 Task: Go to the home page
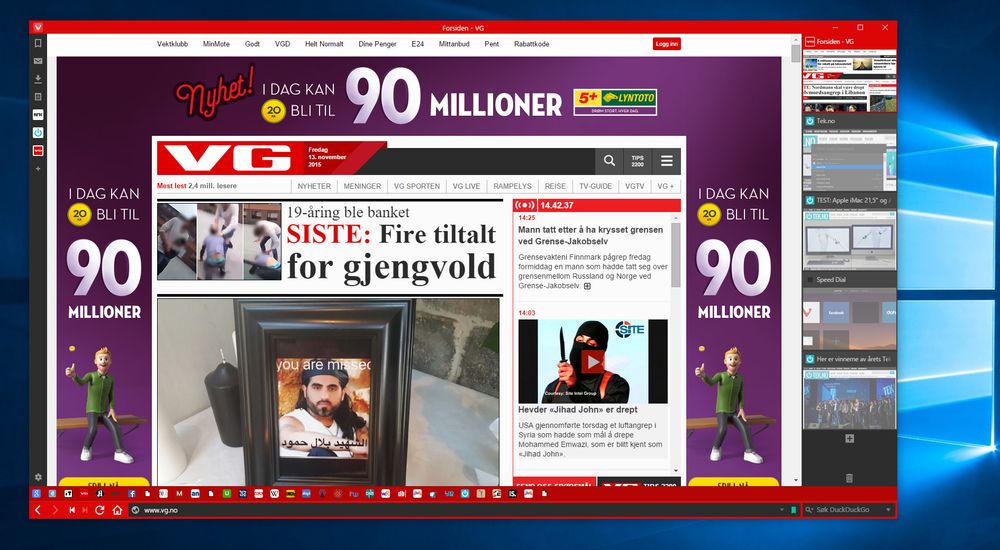point(117,510)
